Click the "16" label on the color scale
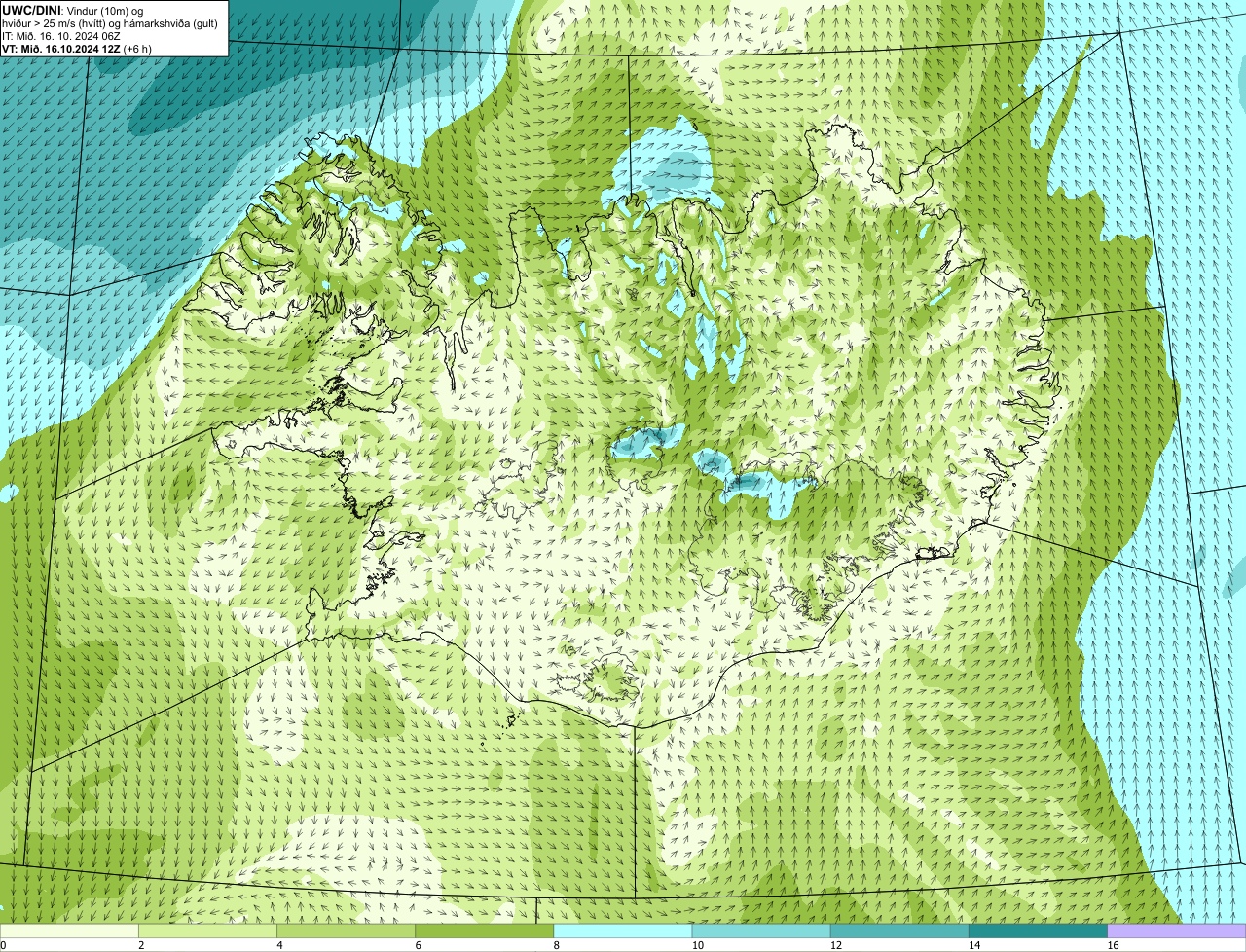 point(1113,945)
